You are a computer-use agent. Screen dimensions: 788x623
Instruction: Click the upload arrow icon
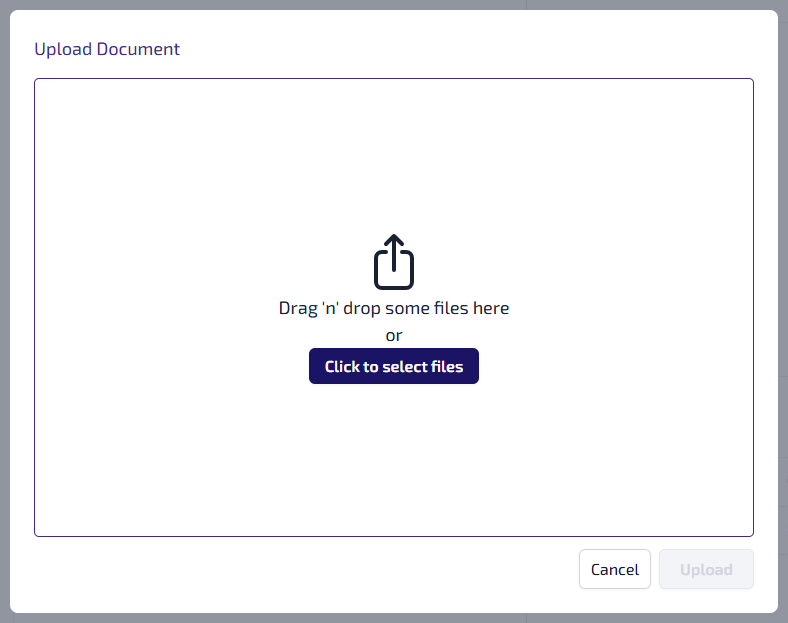click(394, 262)
